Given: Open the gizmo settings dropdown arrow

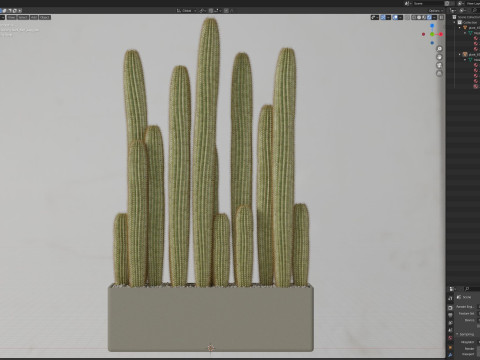Looking at the screenshot, I should (388, 17).
